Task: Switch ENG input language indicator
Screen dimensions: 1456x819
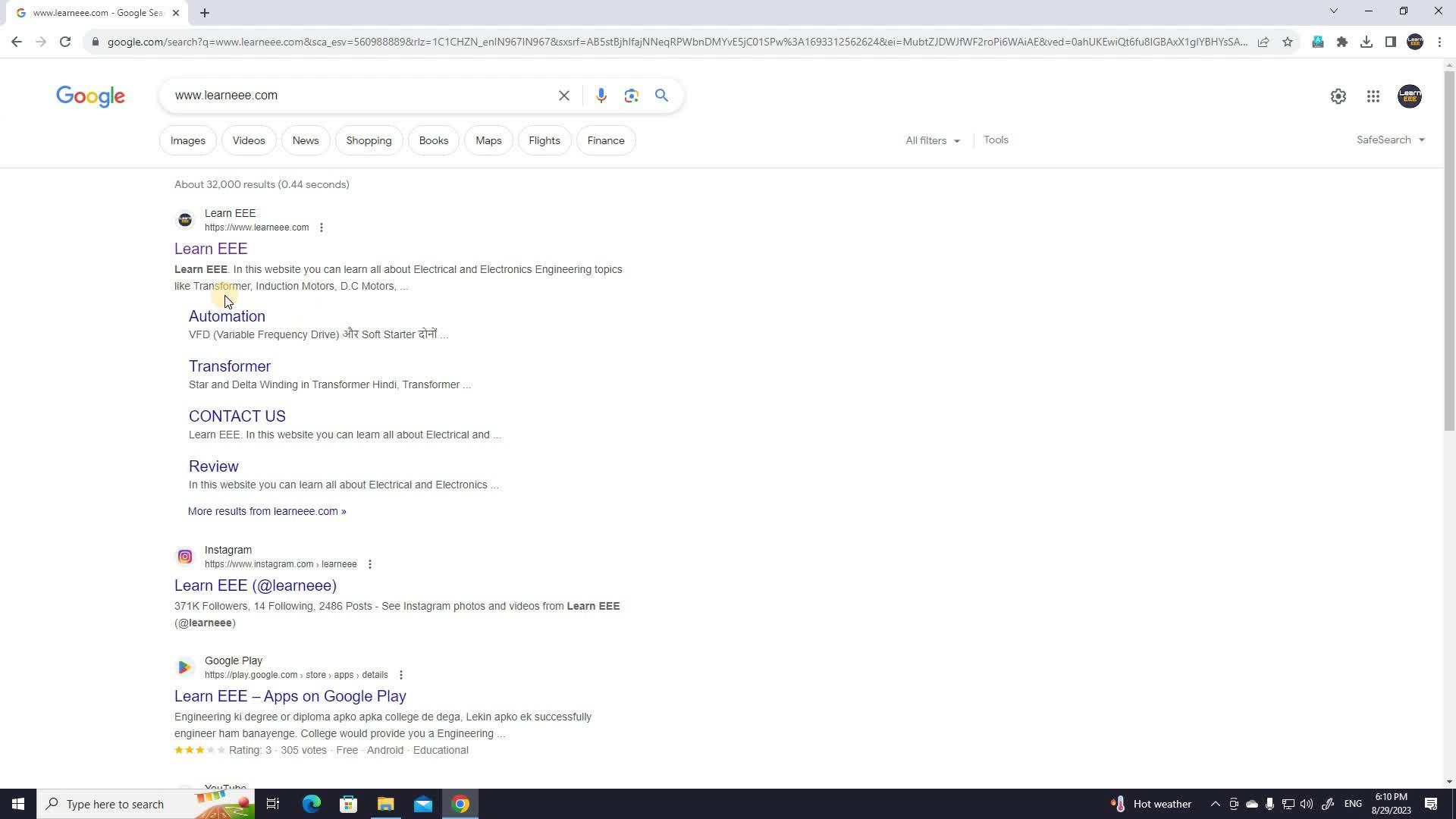Action: tap(1353, 804)
